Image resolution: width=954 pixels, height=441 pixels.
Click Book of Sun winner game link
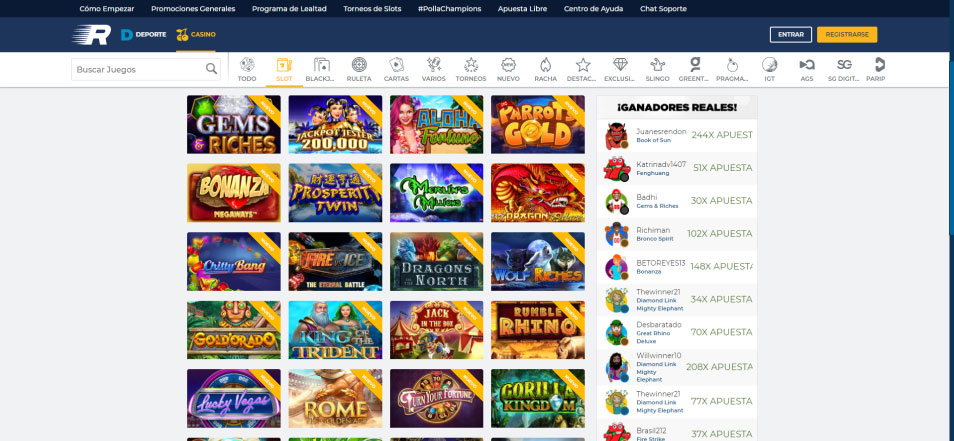coord(653,141)
